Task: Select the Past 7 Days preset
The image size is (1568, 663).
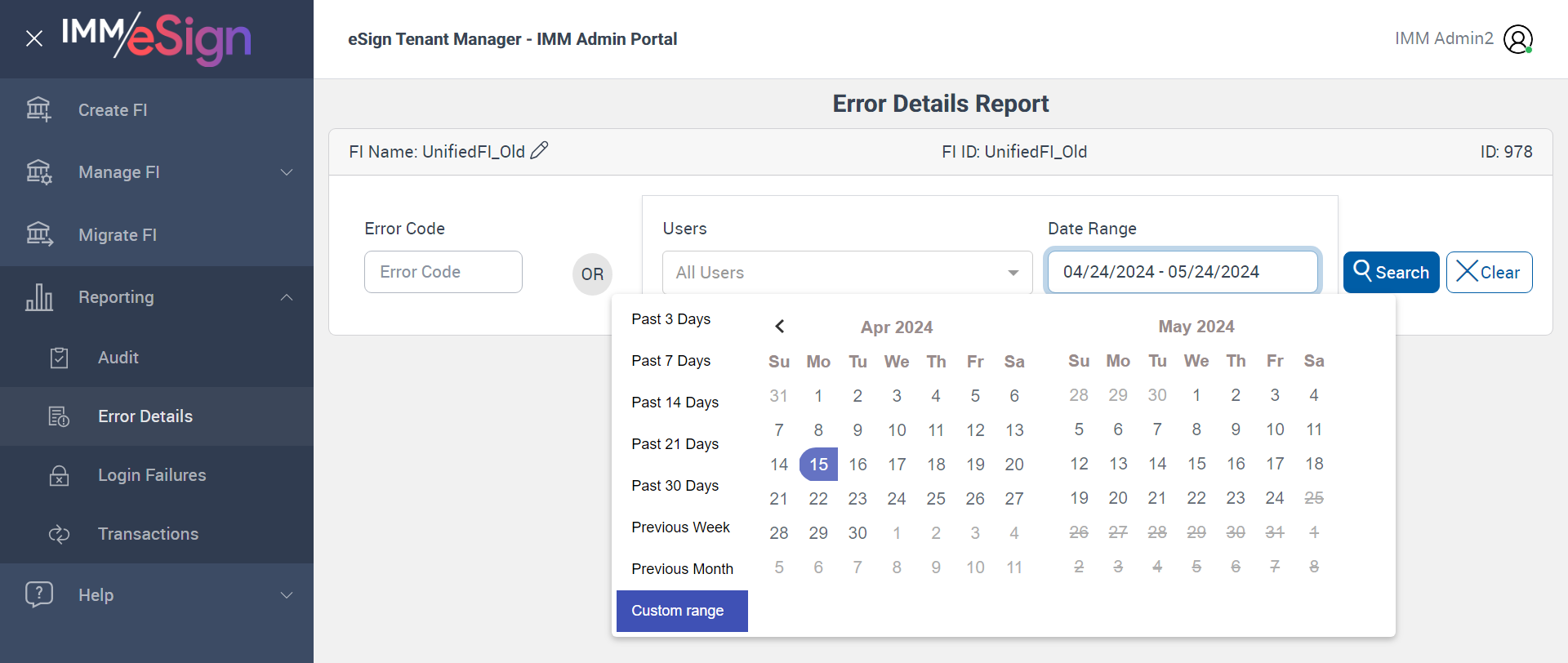Action: click(x=670, y=361)
